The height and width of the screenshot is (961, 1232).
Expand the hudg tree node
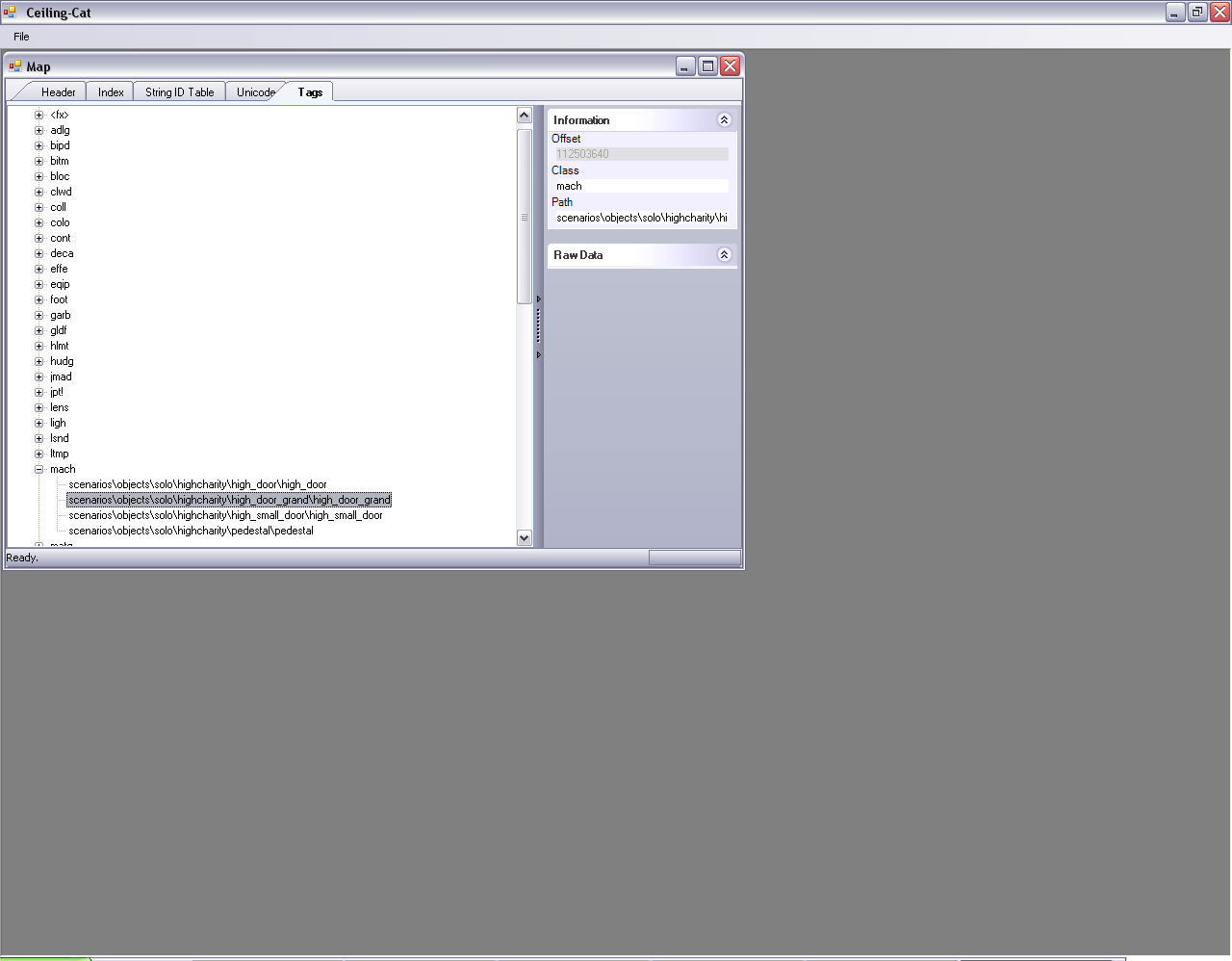point(39,362)
